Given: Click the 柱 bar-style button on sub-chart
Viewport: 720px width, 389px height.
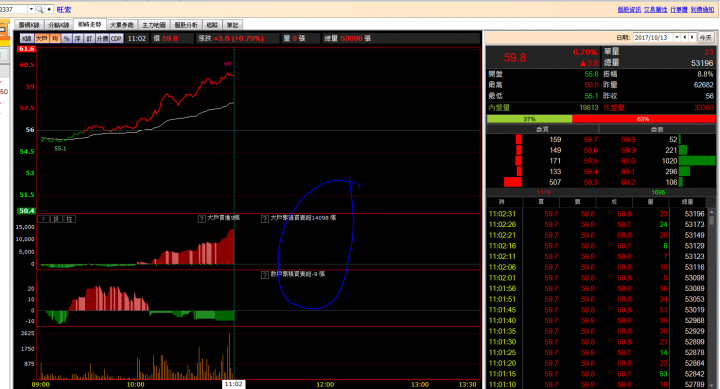Looking at the screenshot, I should click(x=69, y=219).
